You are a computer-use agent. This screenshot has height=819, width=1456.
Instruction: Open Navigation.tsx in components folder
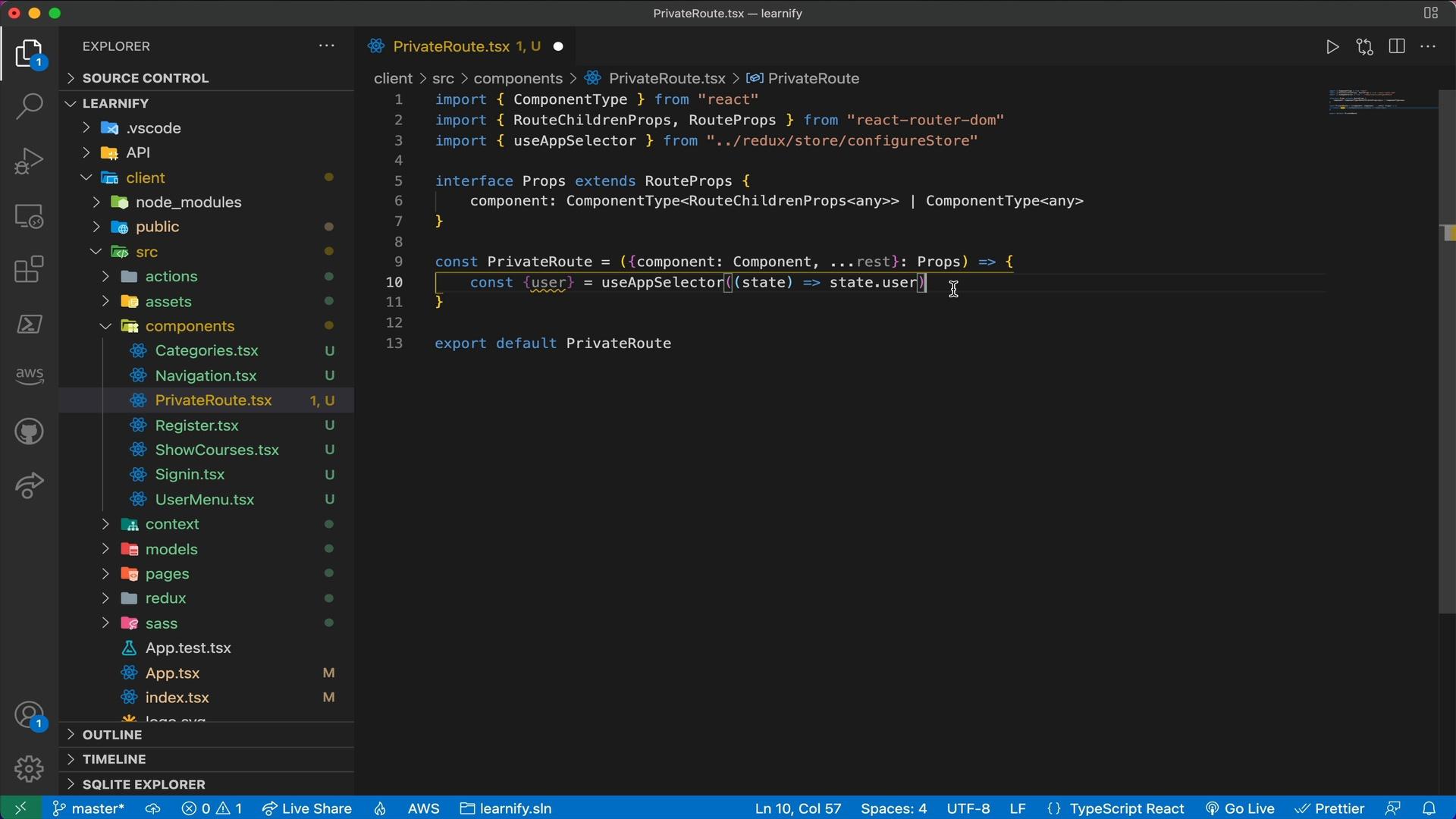(205, 376)
